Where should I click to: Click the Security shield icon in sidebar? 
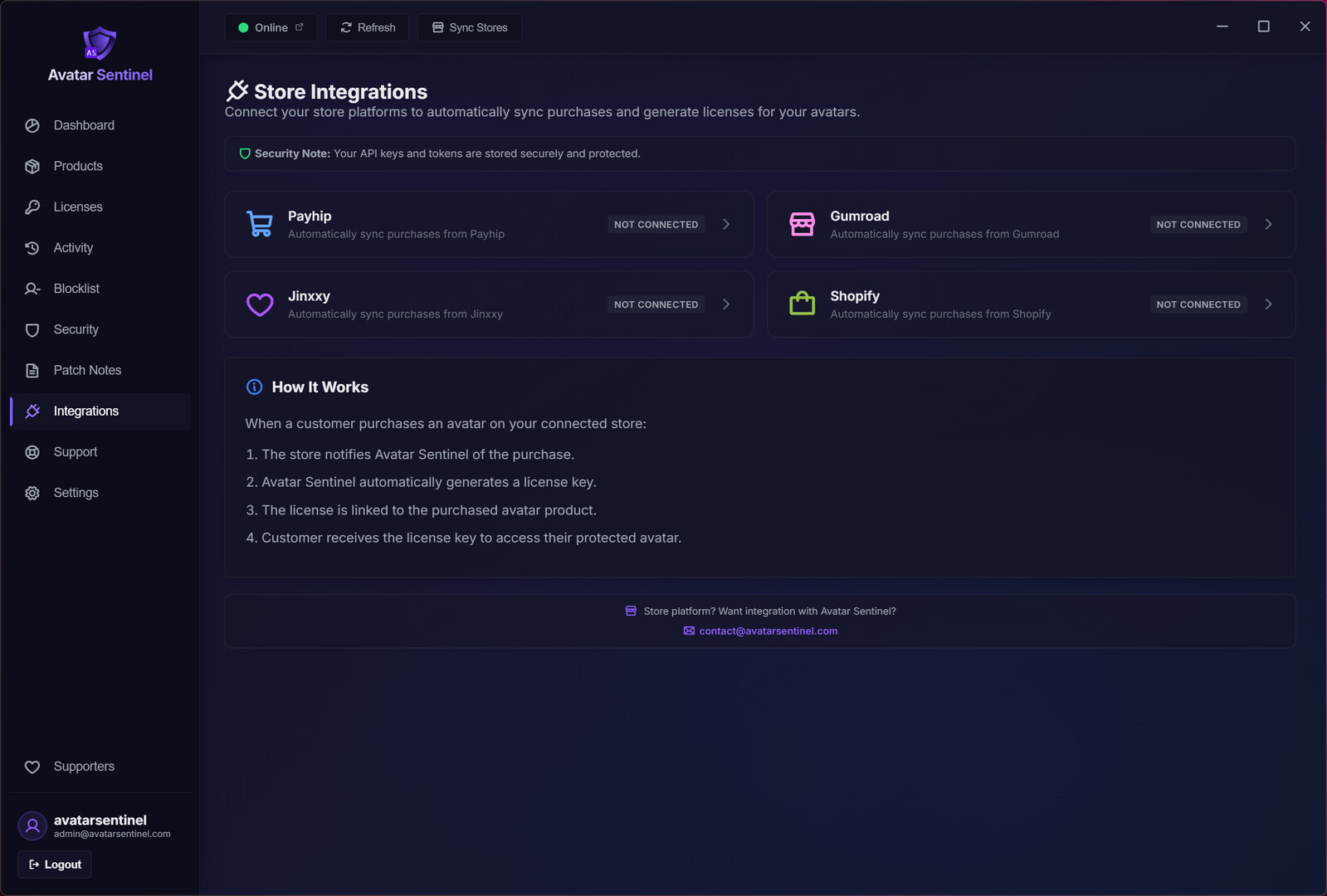(x=32, y=329)
